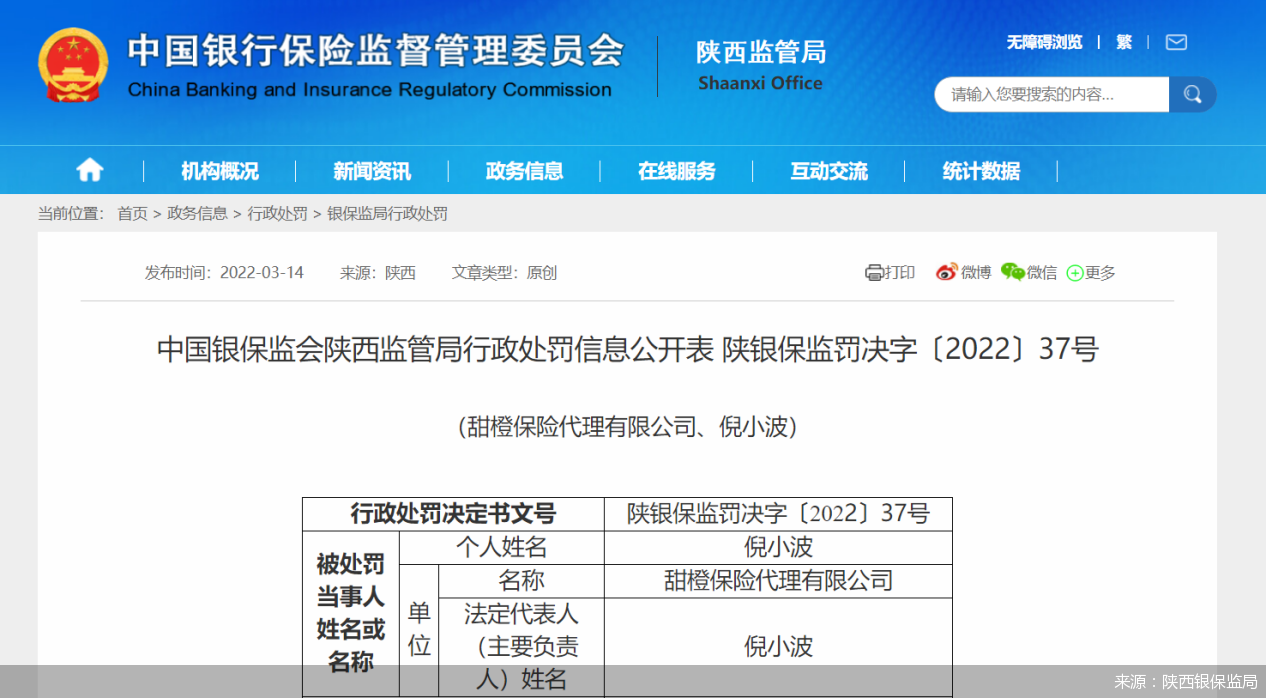Select the 政务信息 navigation item
Image resolution: width=1266 pixels, height=698 pixels.
[524, 171]
